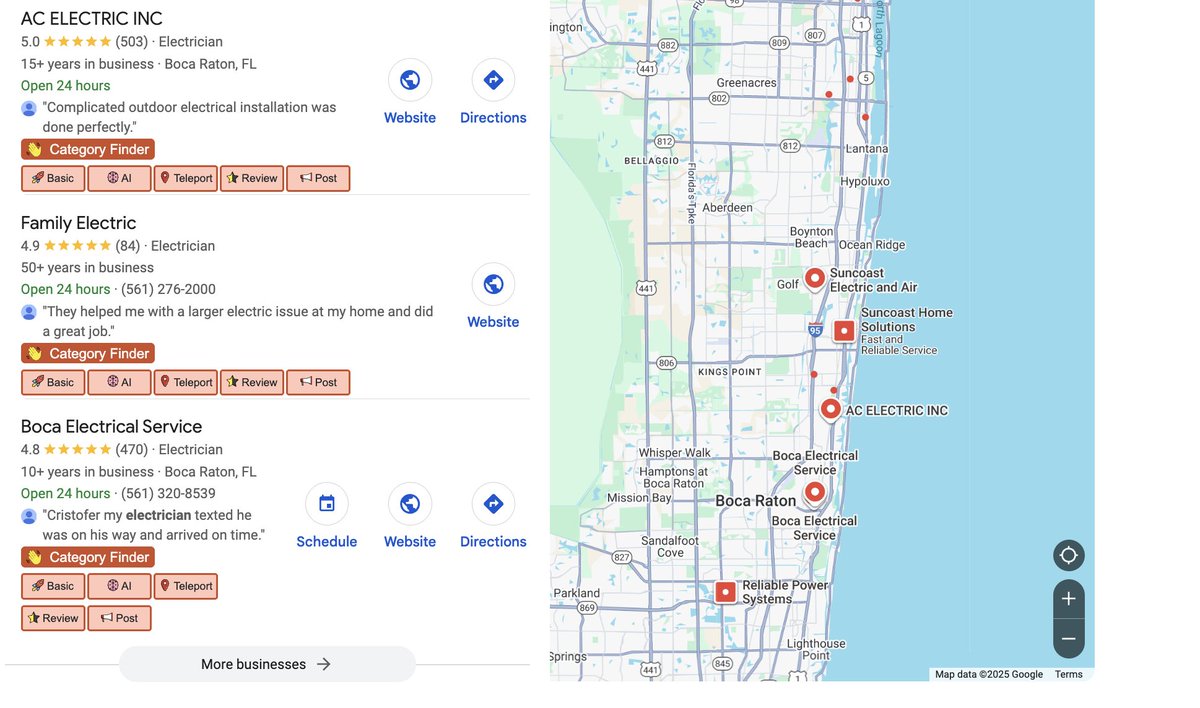Click AC ELECTRIC INC review count (503)
Viewport: 1200px width, 708px height.
pos(131,42)
